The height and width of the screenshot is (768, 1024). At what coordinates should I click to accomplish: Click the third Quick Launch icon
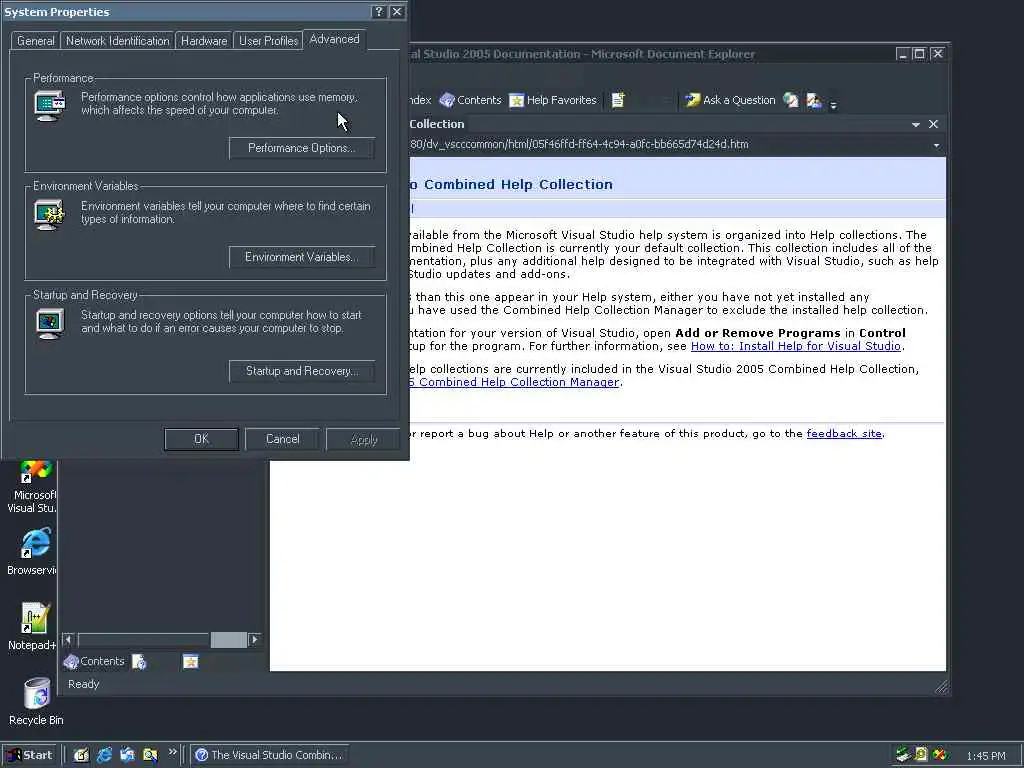pos(127,755)
